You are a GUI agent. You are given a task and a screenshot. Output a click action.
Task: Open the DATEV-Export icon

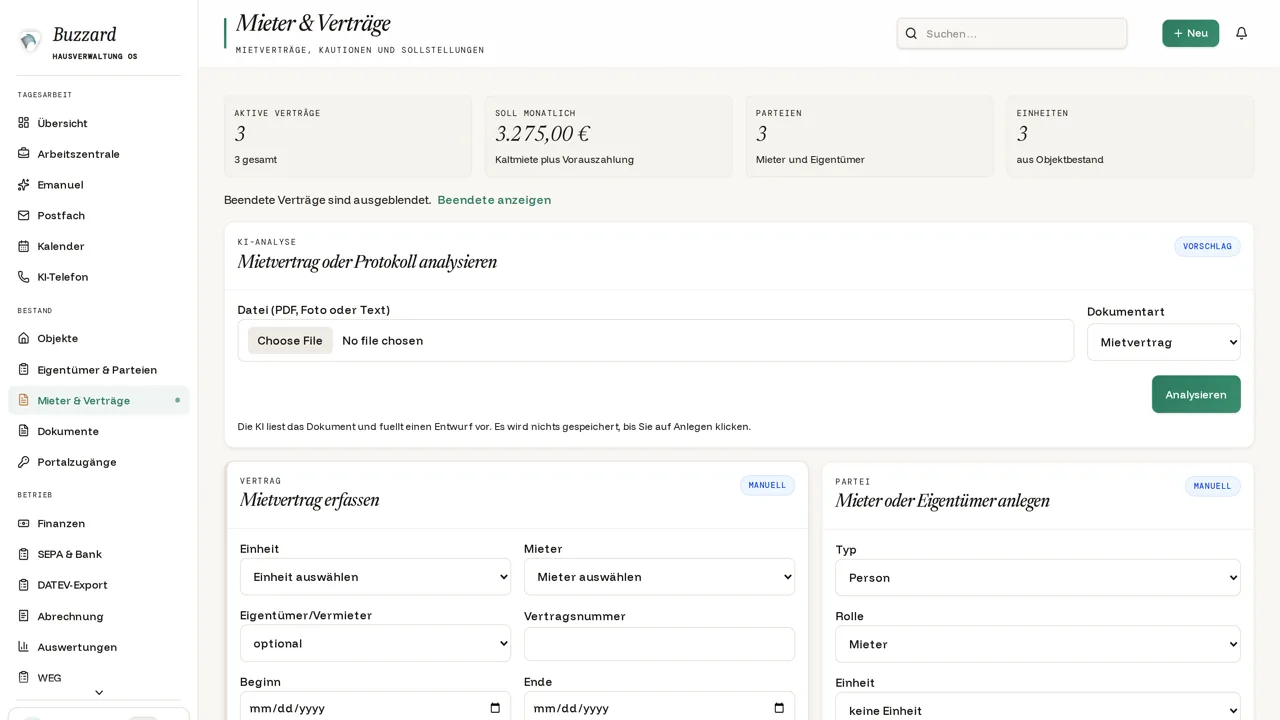[23, 585]
